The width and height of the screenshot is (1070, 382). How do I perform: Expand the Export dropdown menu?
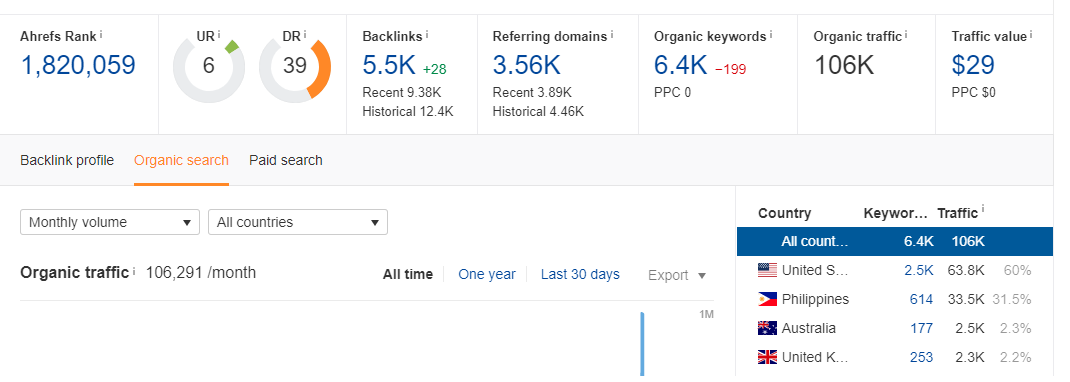point(677,276)
